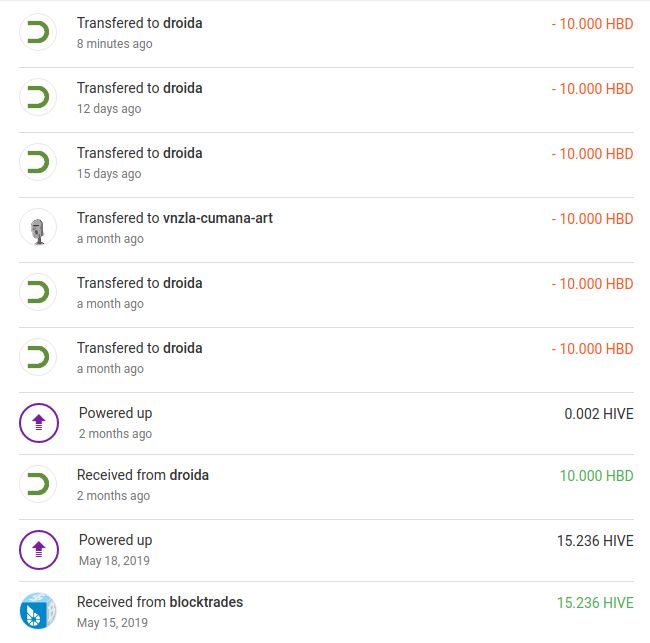The height and width of the screenshot is (643, 650).
Task: Click the 8 minutes ago timestamp
Action: (x=115, y=44)
